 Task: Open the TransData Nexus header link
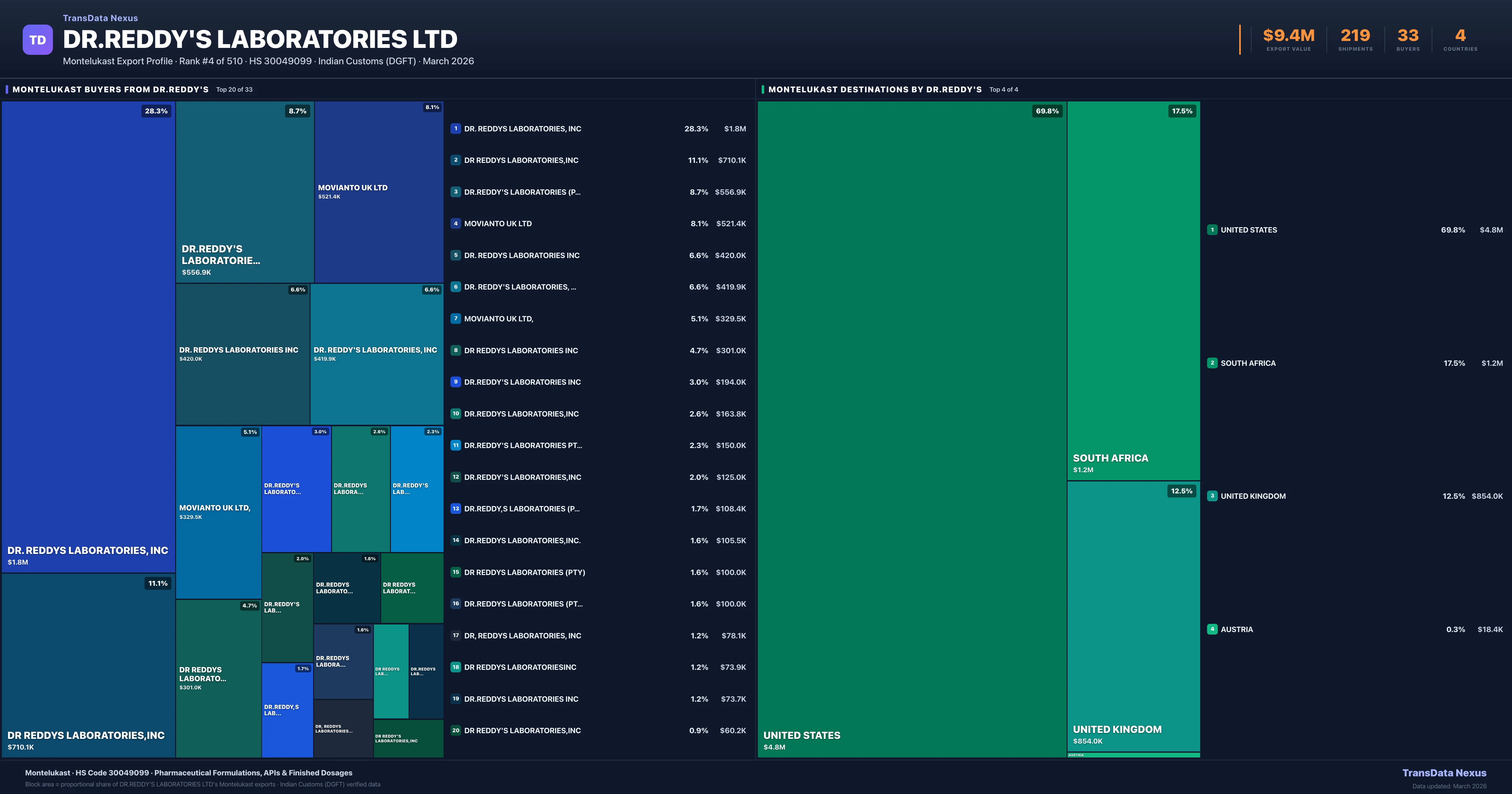coord(100,18)
